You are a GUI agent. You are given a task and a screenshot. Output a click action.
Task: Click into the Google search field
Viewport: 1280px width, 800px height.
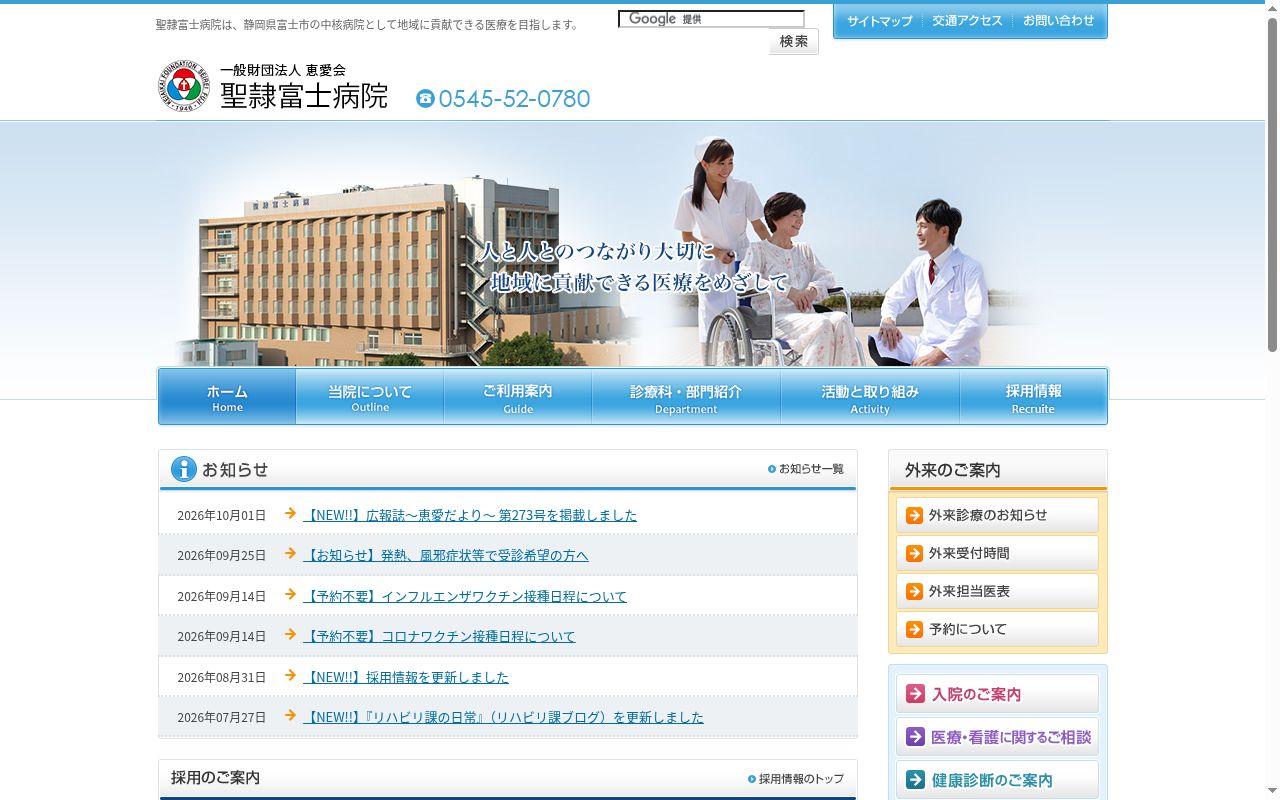coord(711,19)
